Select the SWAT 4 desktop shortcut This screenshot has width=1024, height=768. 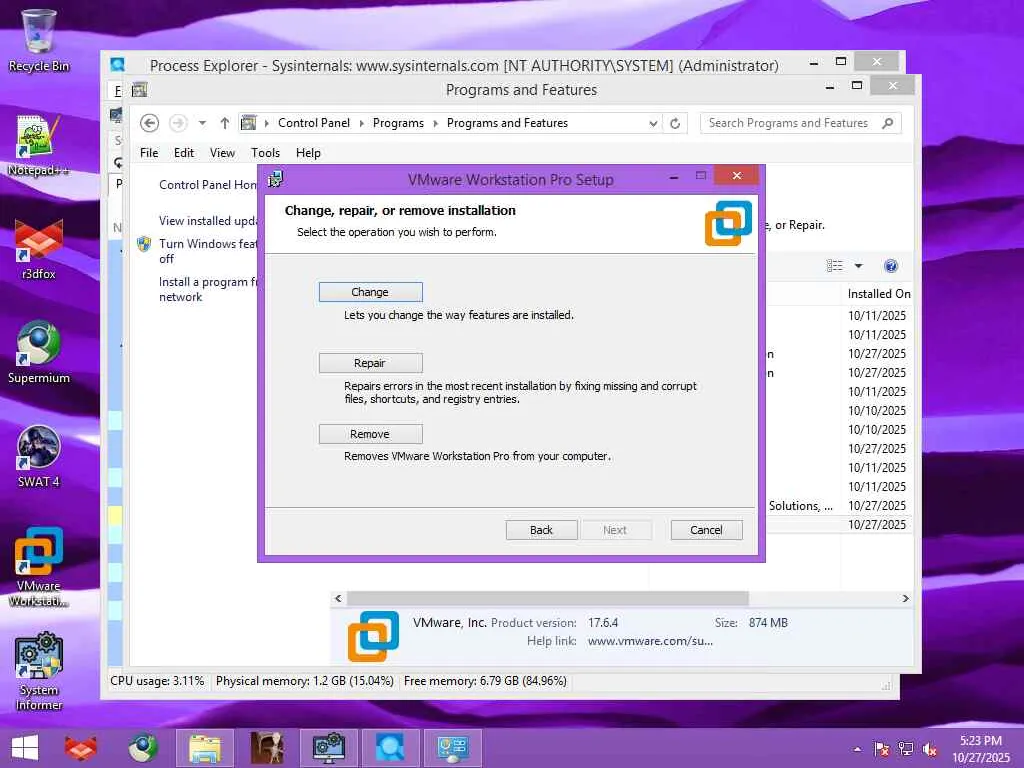[39, 456]
